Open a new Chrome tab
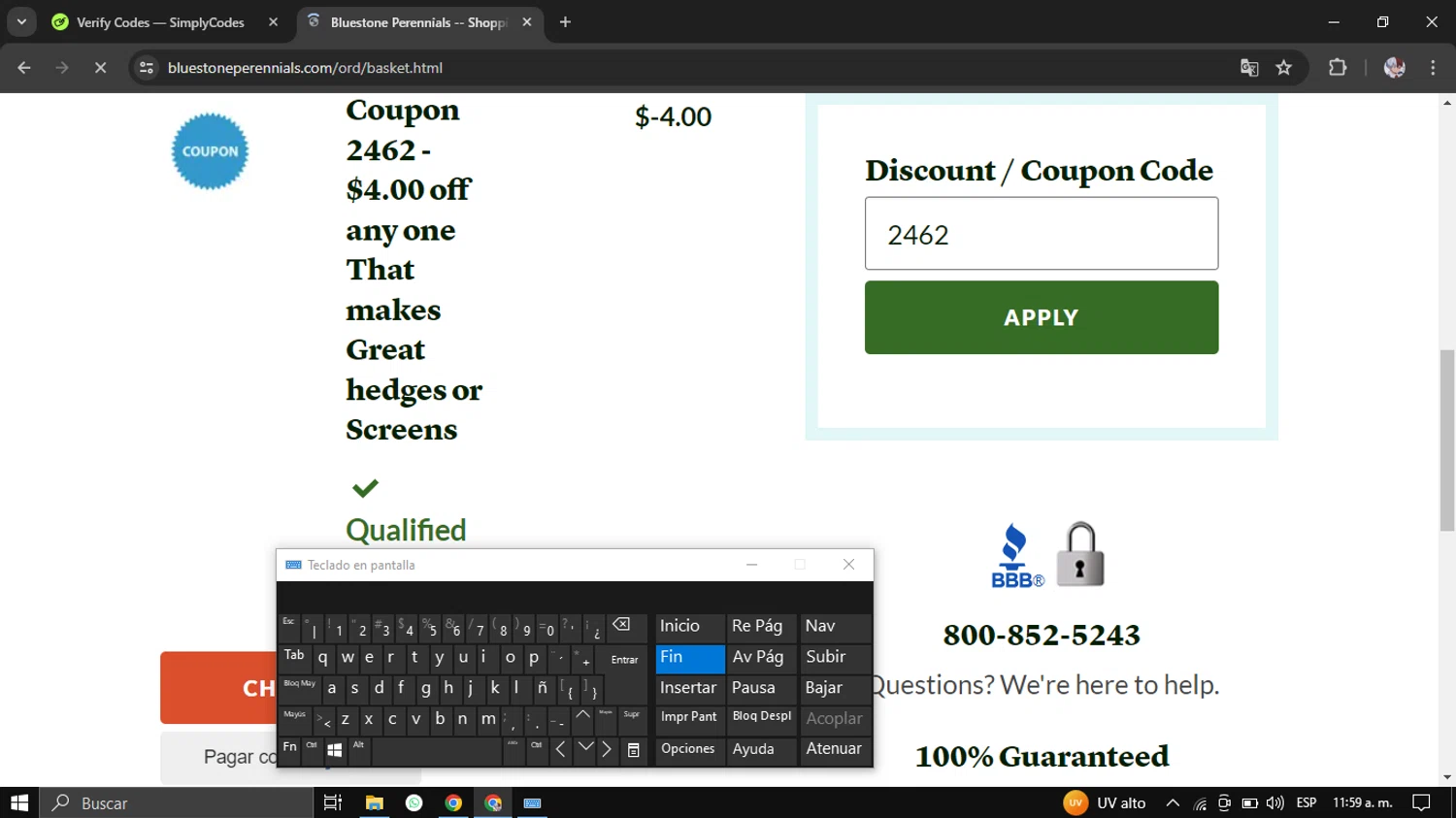The image size is (1456, 818). click(565, 22)
